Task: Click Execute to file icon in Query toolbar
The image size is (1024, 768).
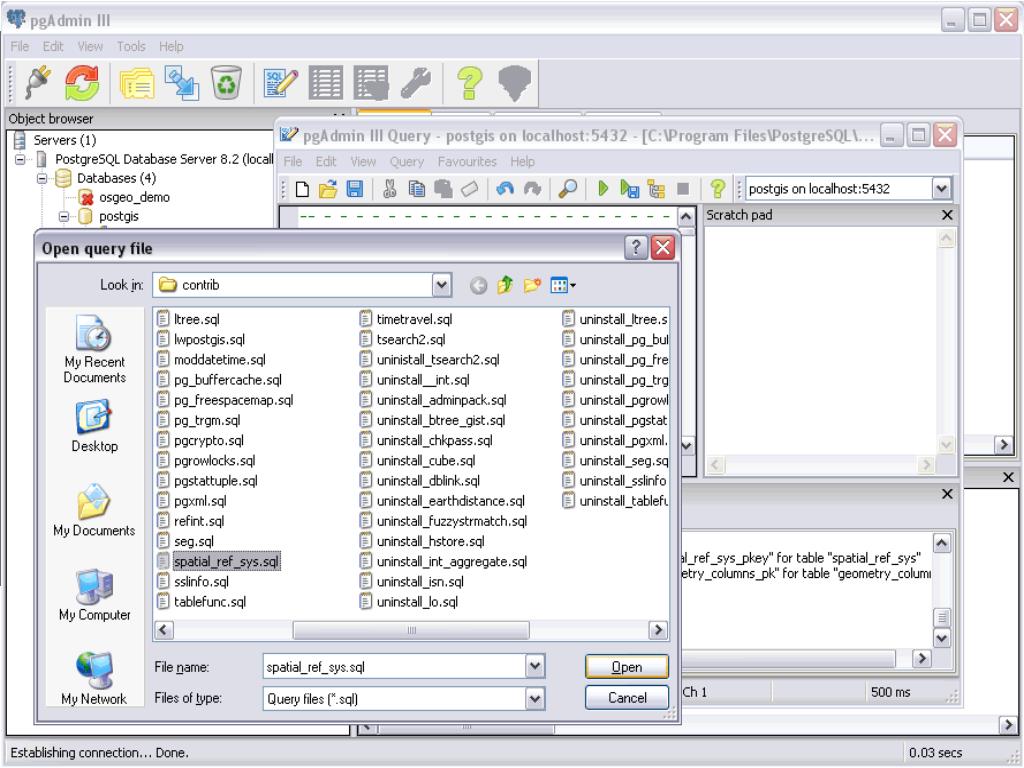Action: click(x=630, y=189)
